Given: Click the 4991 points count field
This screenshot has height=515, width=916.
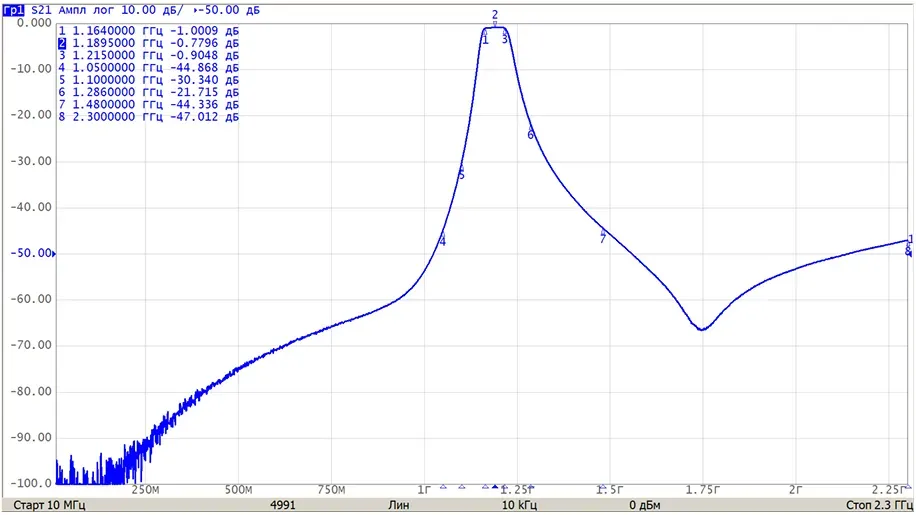Looking at the screenshot, I should [x=283, y=505].
